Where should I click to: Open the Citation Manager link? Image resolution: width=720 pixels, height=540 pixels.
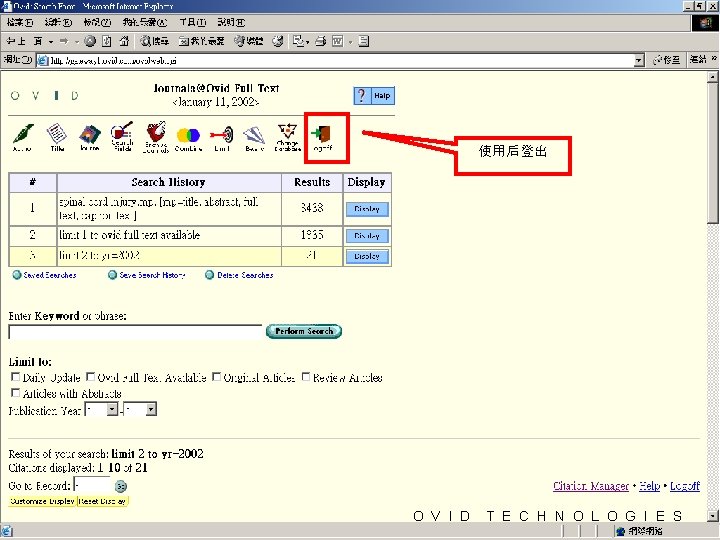(x=591, y=486)
